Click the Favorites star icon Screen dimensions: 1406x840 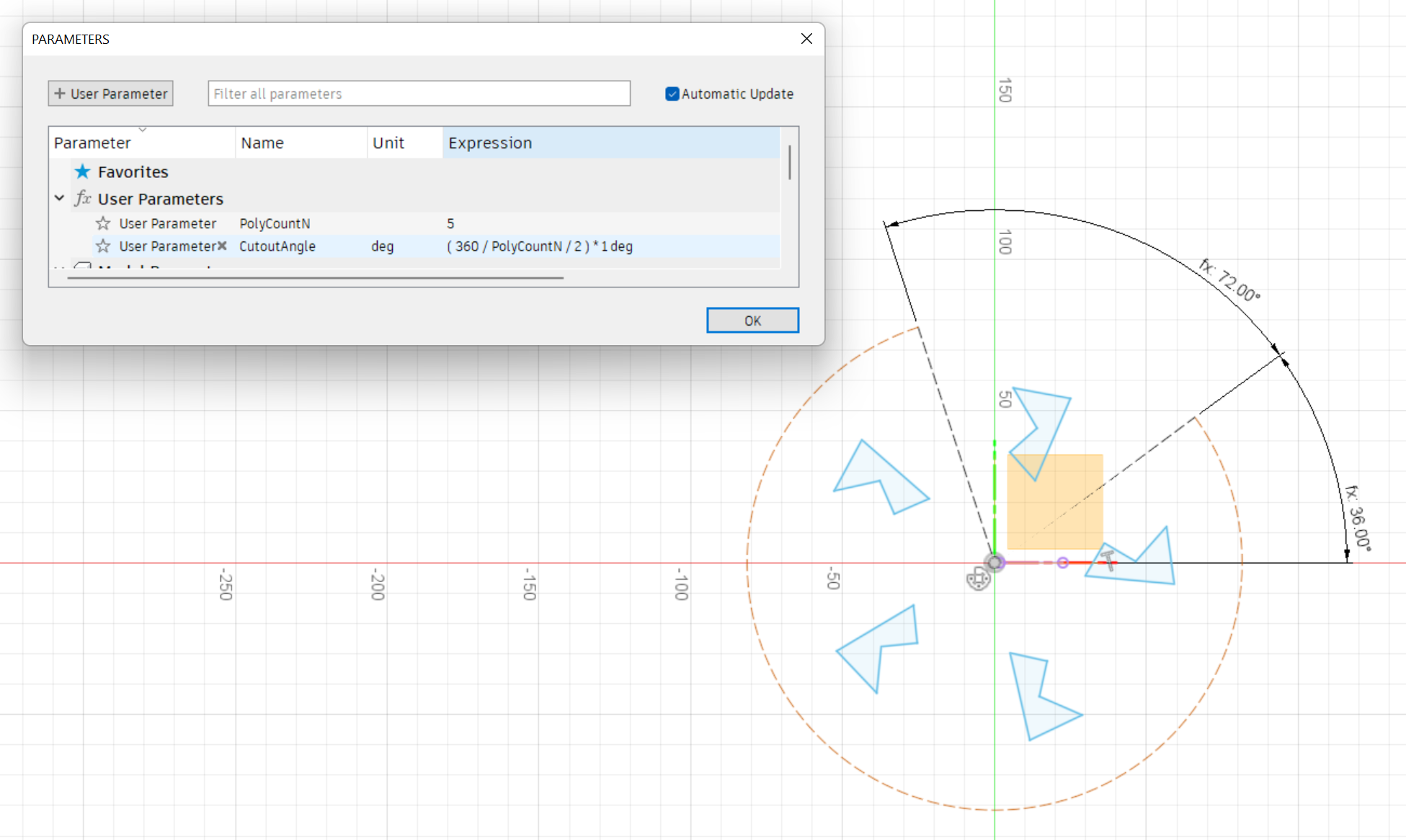pos(82,171)
